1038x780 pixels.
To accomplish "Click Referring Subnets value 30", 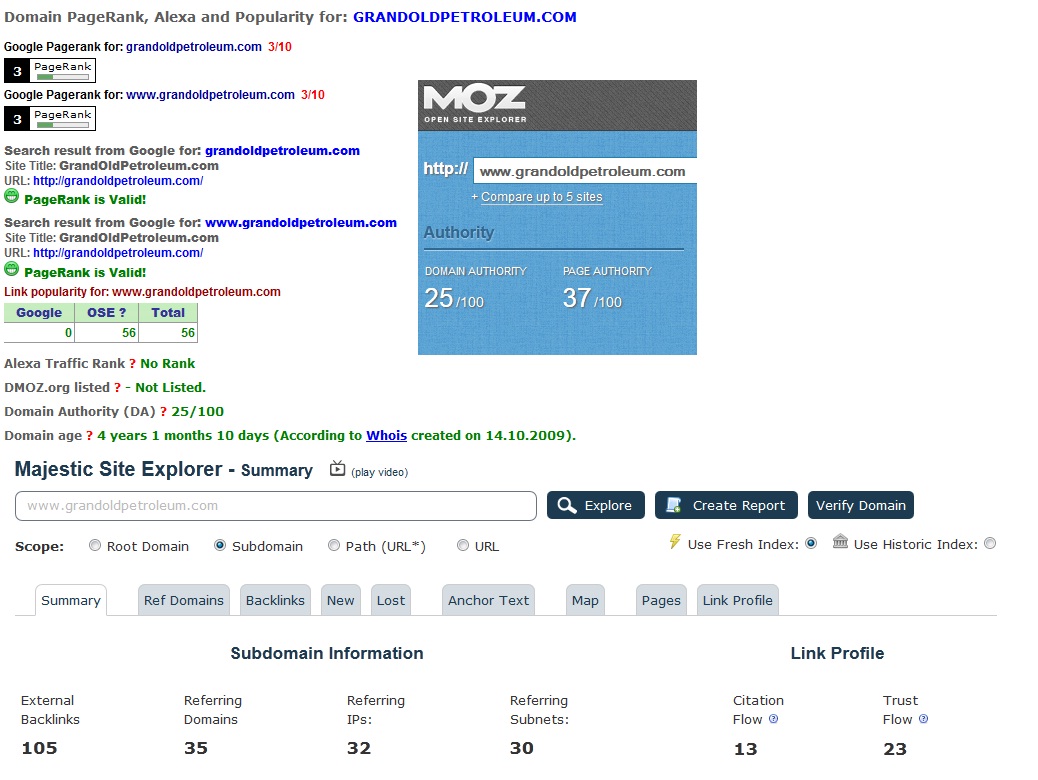I will pos(522,748).
